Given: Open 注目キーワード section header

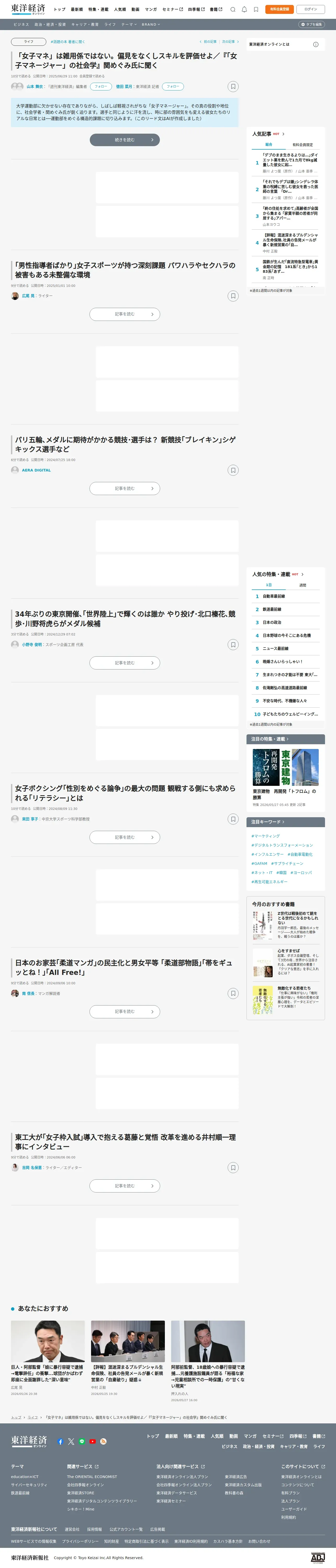Looking at the screenshot, I should click(x=285, y=822).
